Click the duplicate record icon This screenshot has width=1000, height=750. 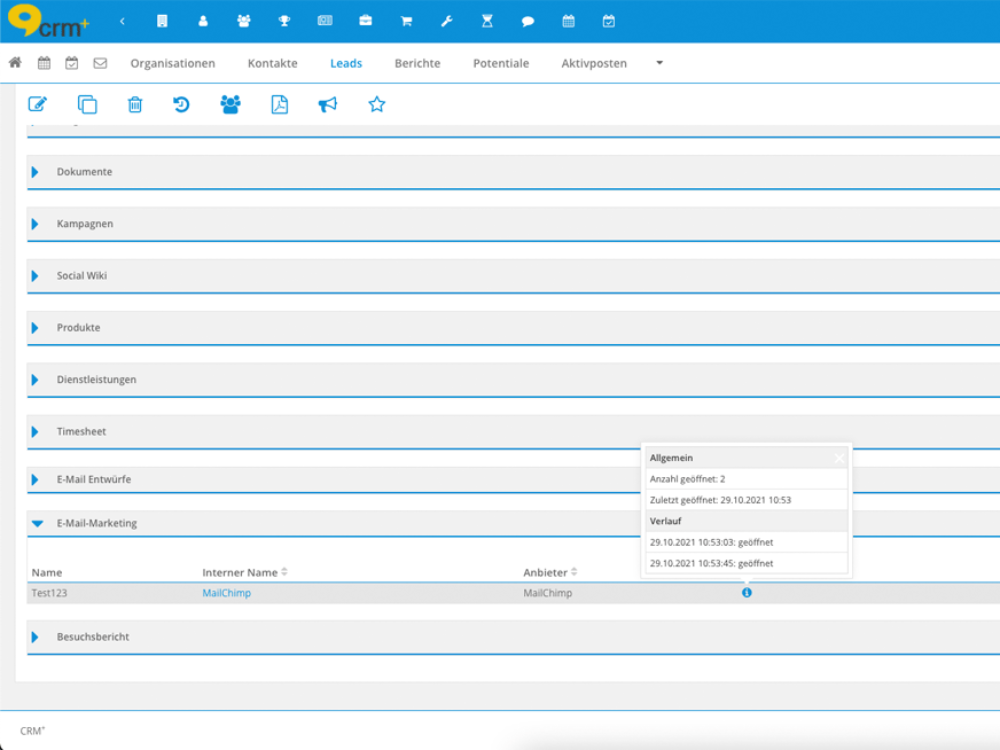coord(87,104)
